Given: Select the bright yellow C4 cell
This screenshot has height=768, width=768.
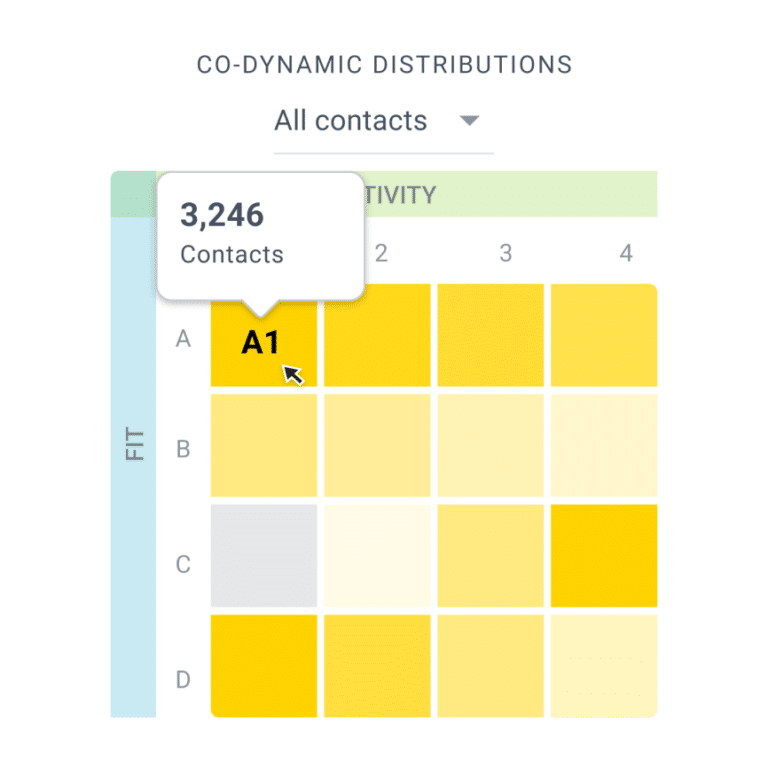Looking at the screenshot, I should click(604, 556).
